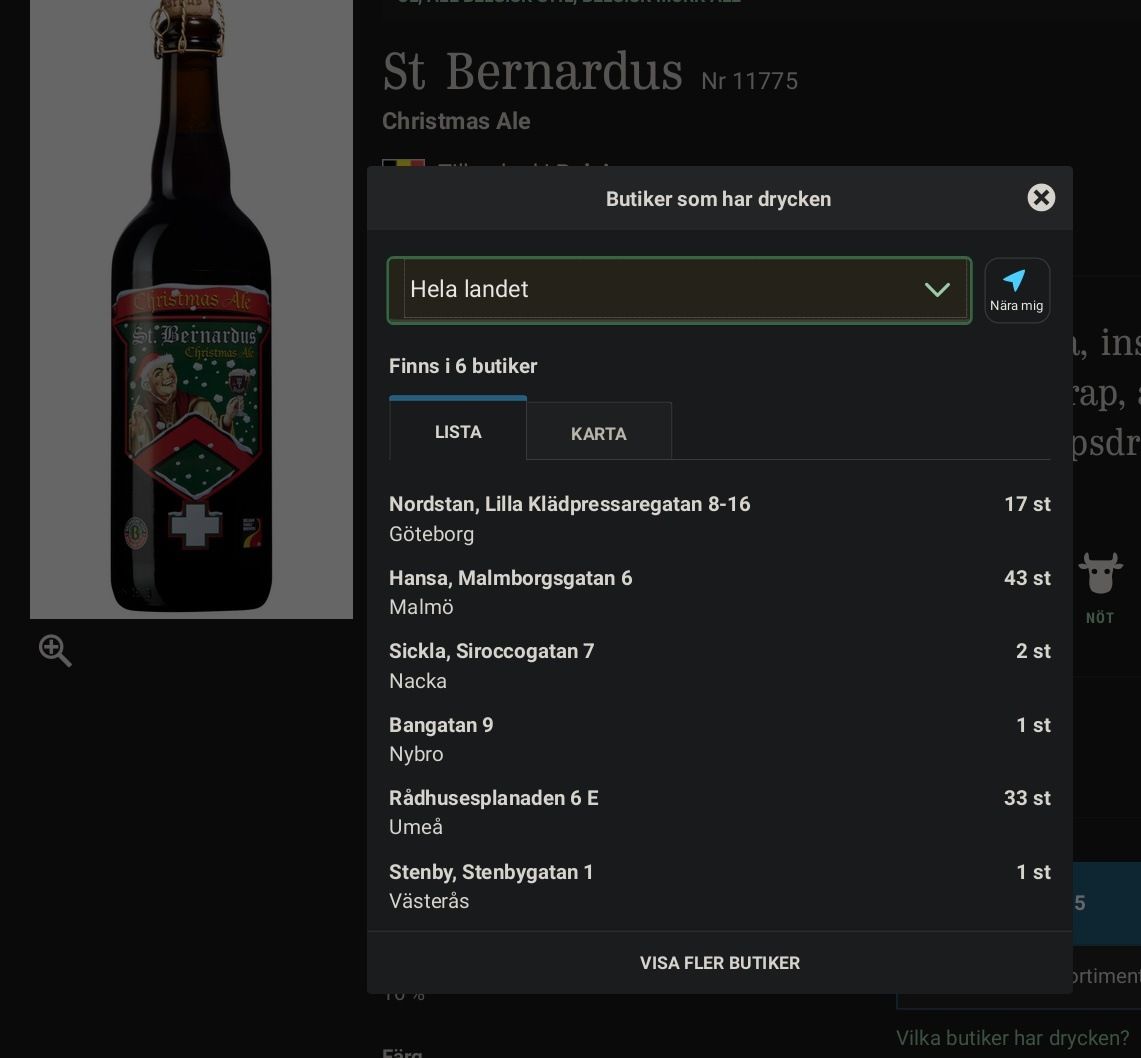Click VISA FLER BUTIKER button
1141x1058 pixels.
click(719, 963)
